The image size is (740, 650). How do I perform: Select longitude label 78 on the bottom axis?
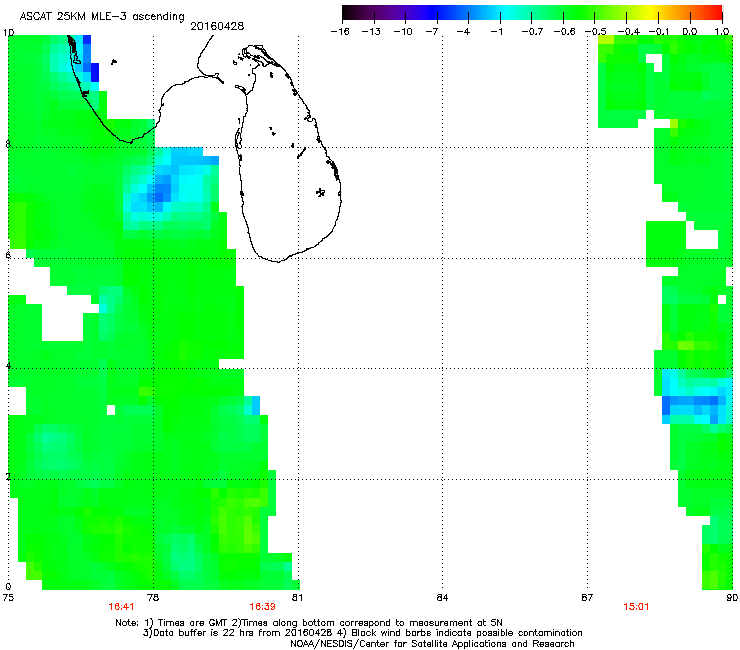point(153,598)
